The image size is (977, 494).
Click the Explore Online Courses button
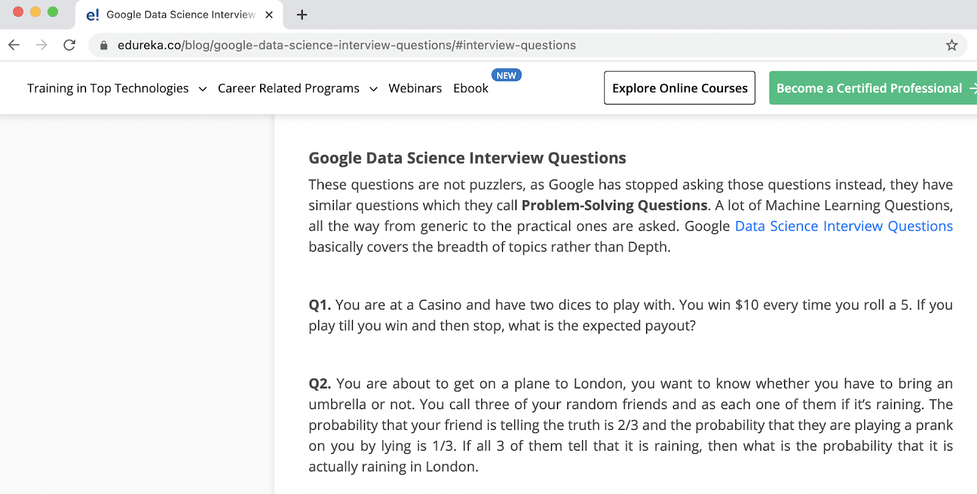pos(679,88)
